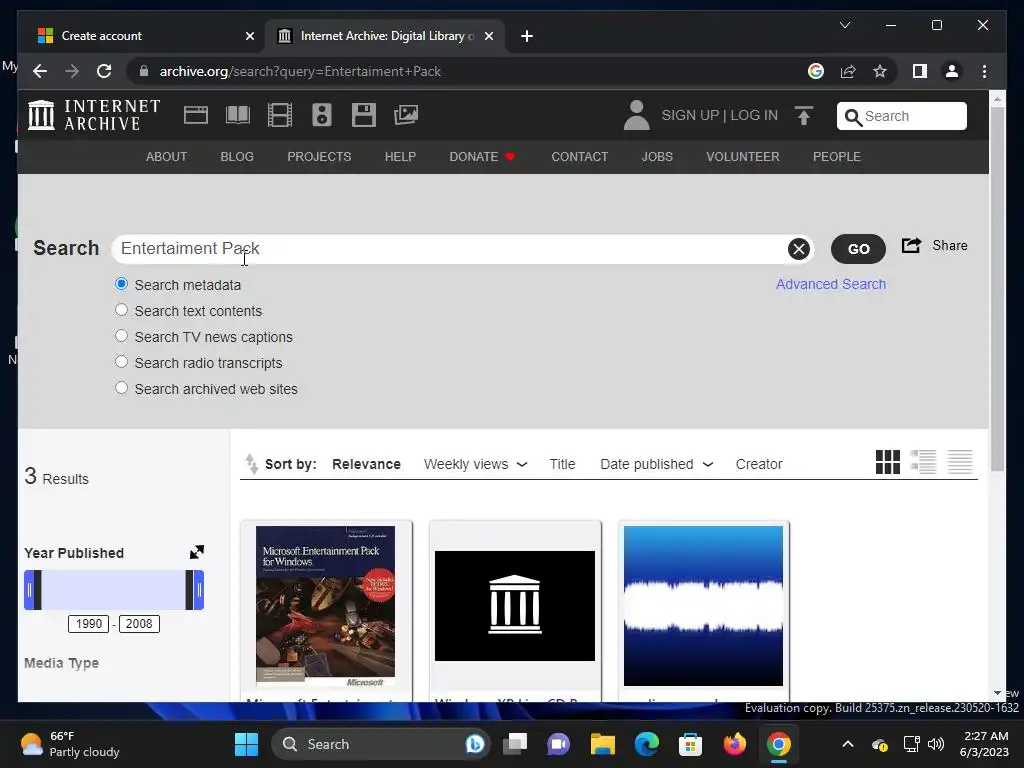Click the header Search input box
This screenshot has width=1024, height=768.
pos(902,116)
